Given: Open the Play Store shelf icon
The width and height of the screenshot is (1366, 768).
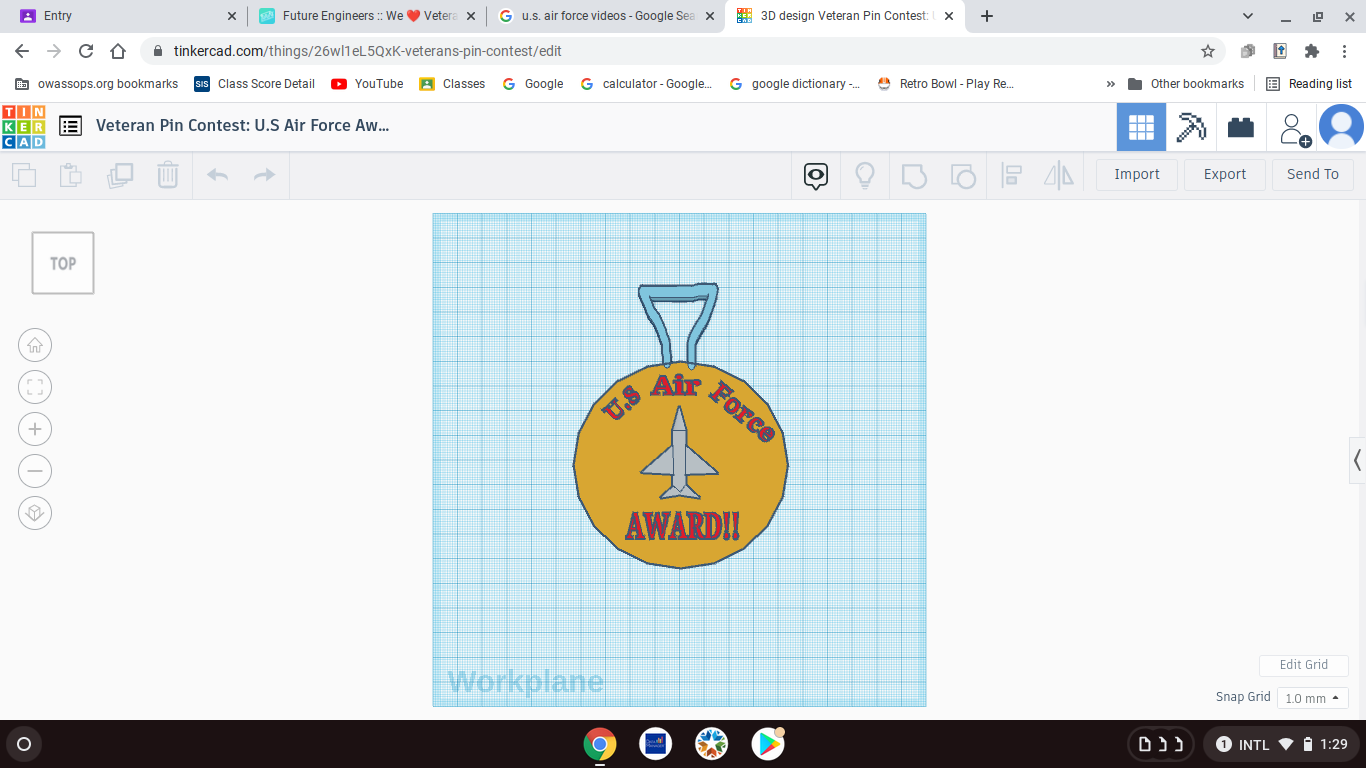Looking at the screenshot, I should click(768, 744).
